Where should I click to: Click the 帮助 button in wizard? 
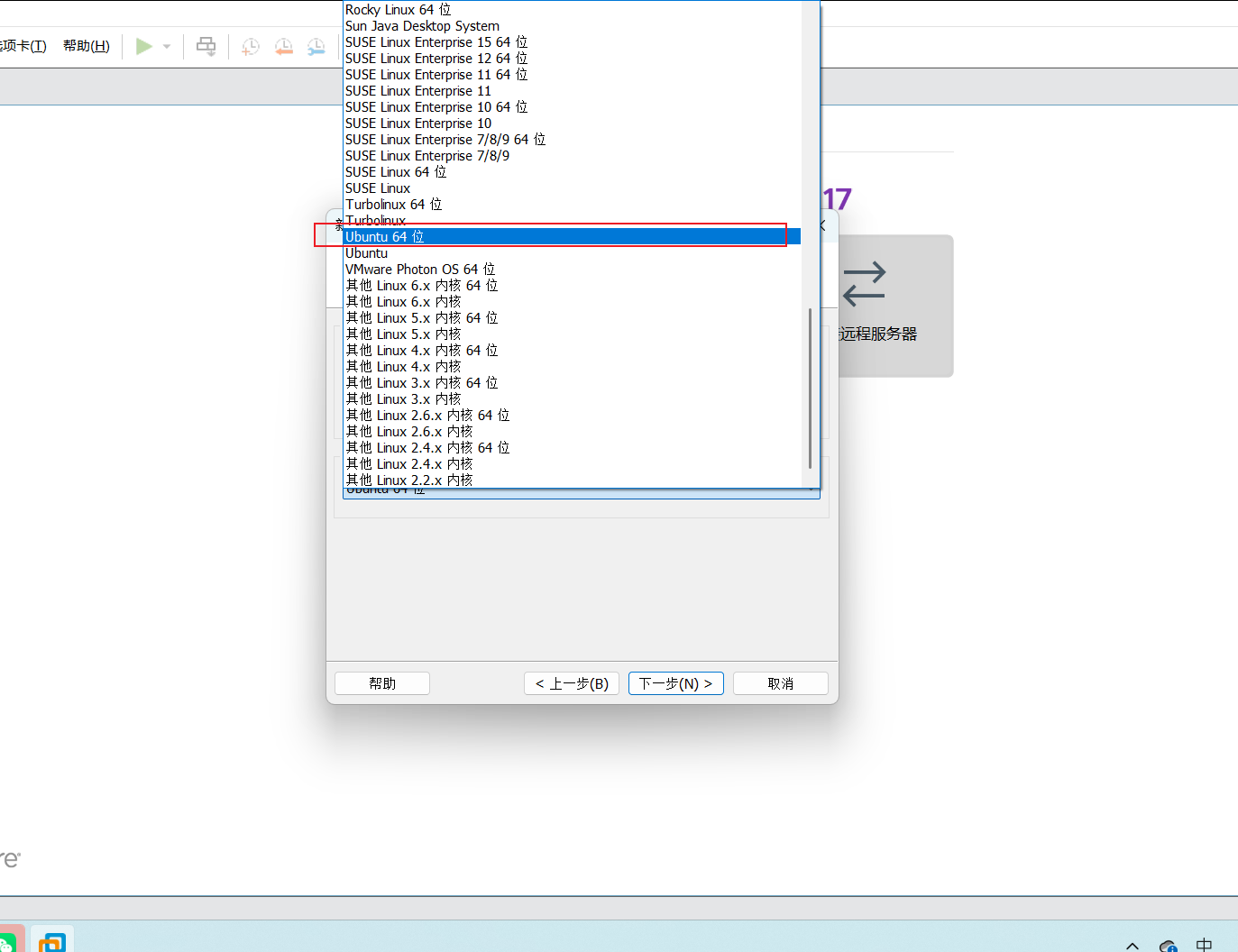(382, 683)
